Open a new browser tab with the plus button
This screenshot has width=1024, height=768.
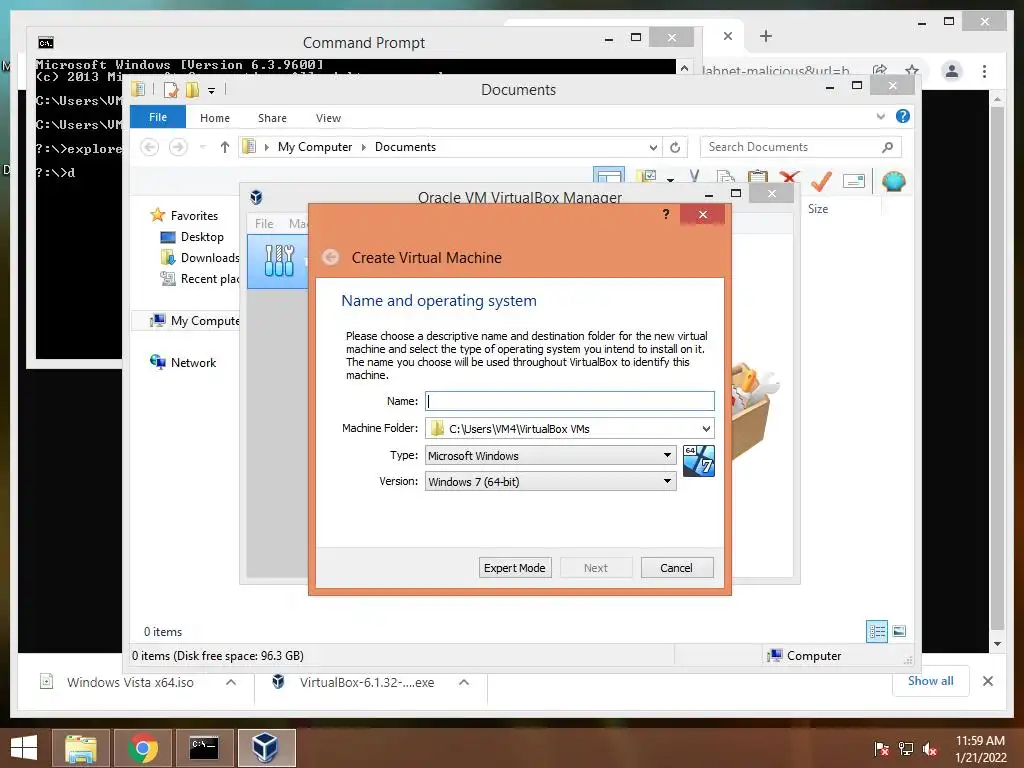(x=766, y=36)
